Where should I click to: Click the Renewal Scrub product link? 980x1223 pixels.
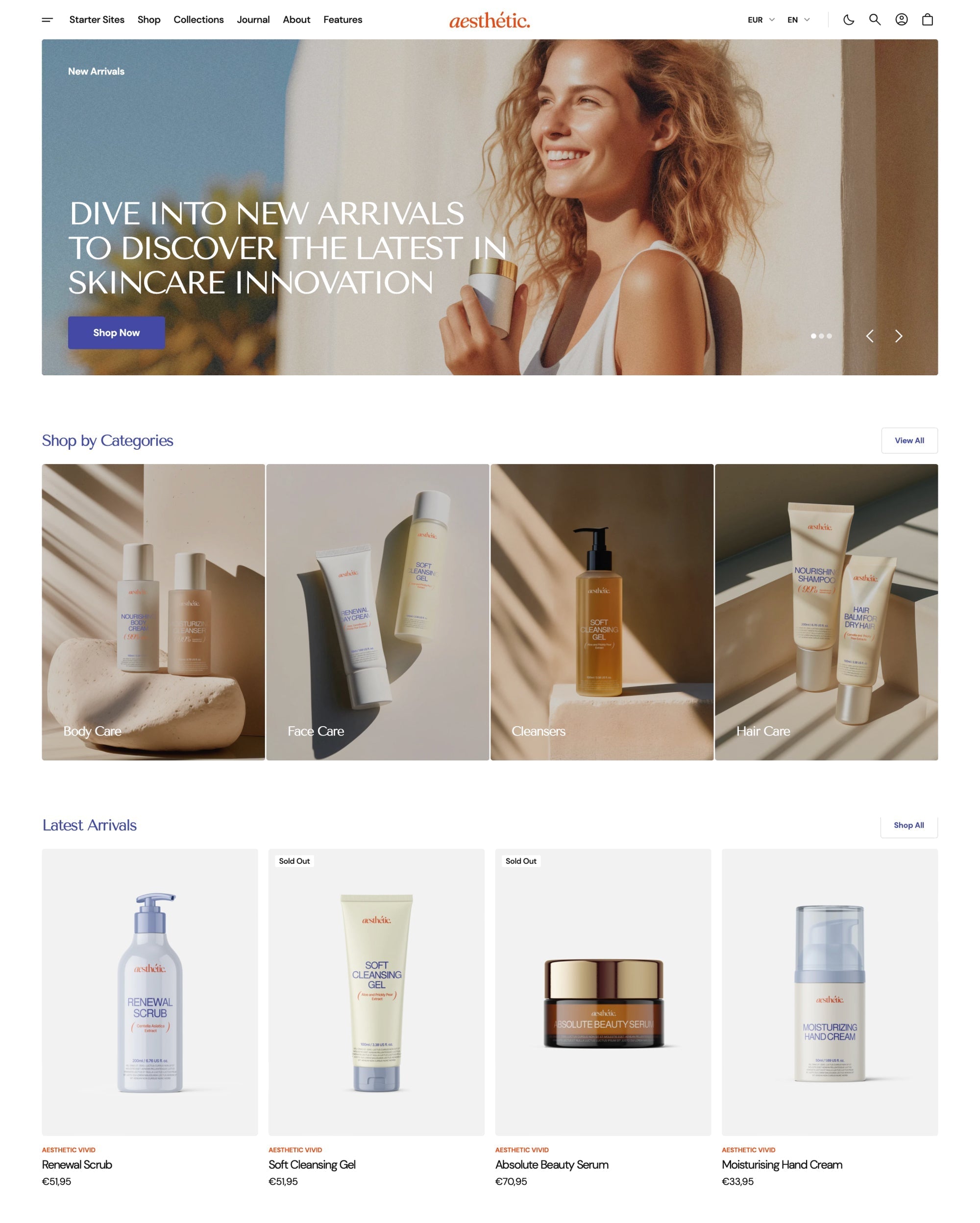(x=77, y=1163)
